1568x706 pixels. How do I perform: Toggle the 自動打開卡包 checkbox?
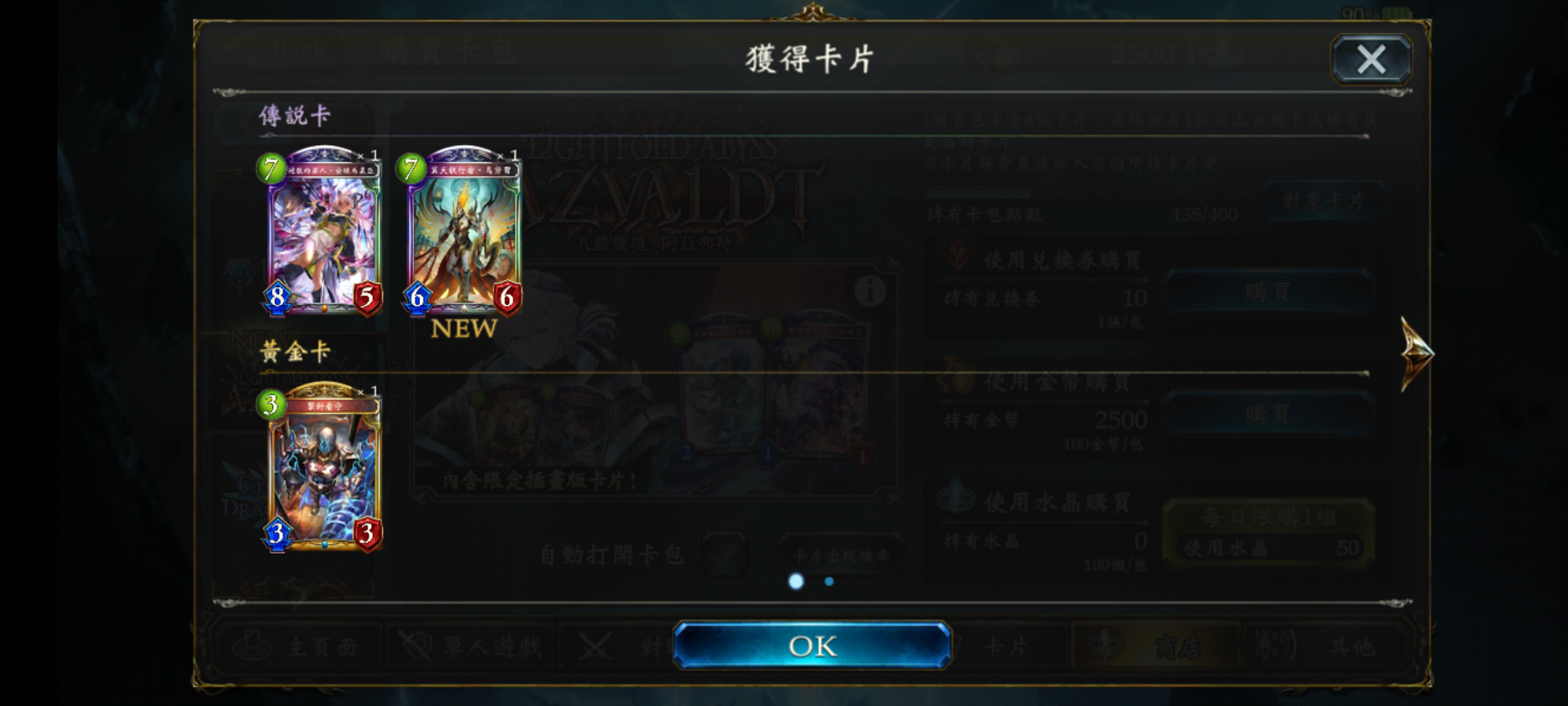(724, 554)
